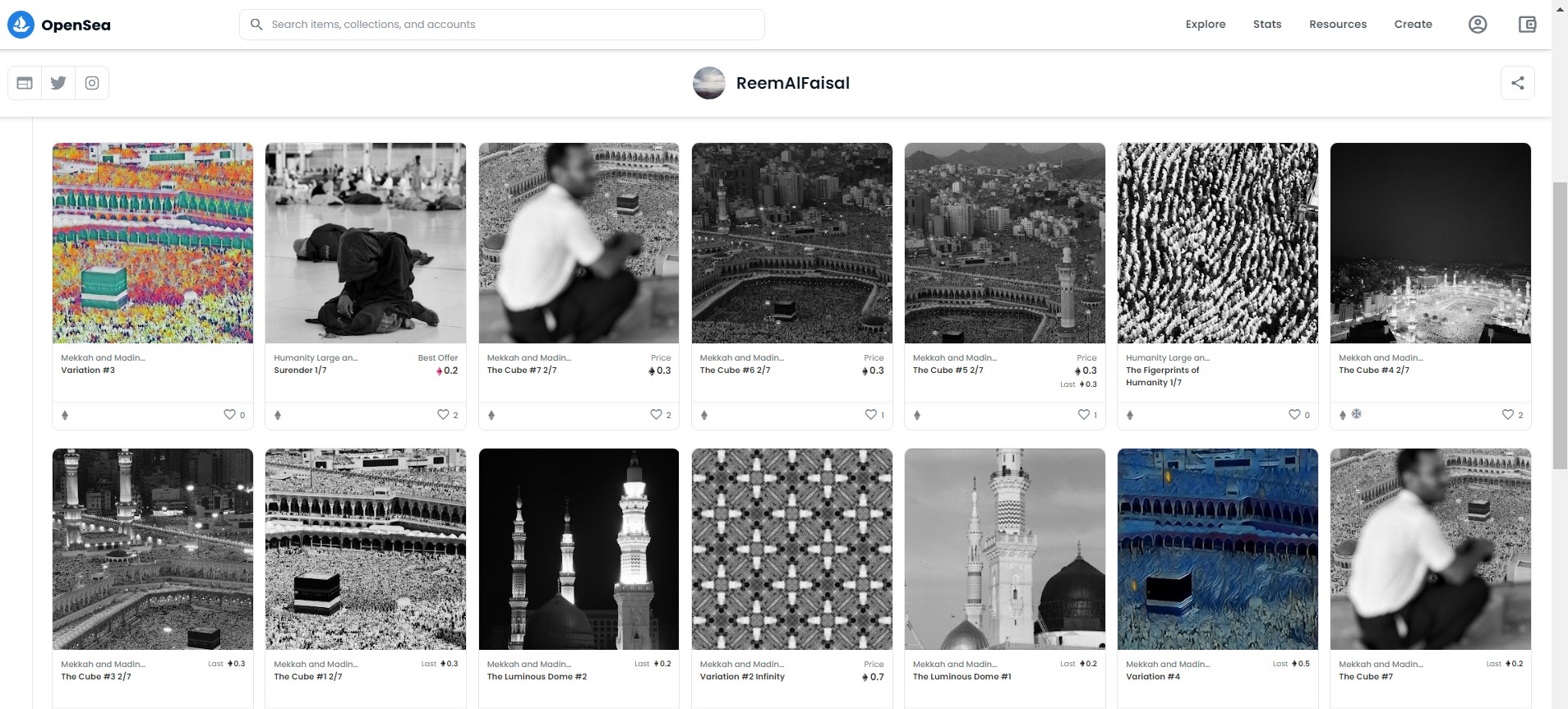The image size is (1568, 709).
Task: Click the website link icon
Action: pos(25,83)
